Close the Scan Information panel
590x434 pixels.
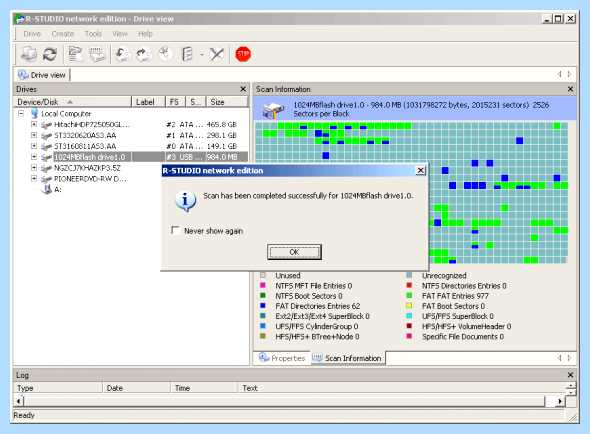tap(570, 89)
